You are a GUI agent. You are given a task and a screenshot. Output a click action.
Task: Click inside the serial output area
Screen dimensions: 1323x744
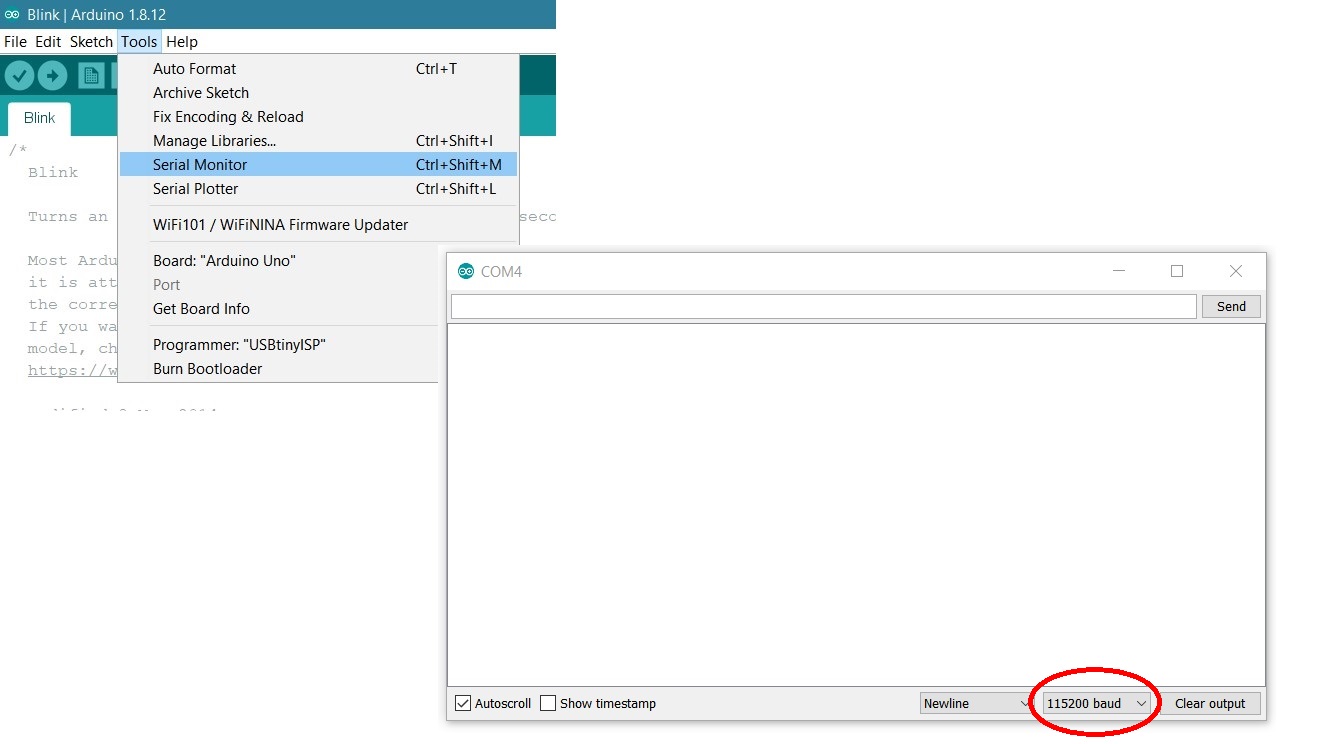click(x=856, y=505)
